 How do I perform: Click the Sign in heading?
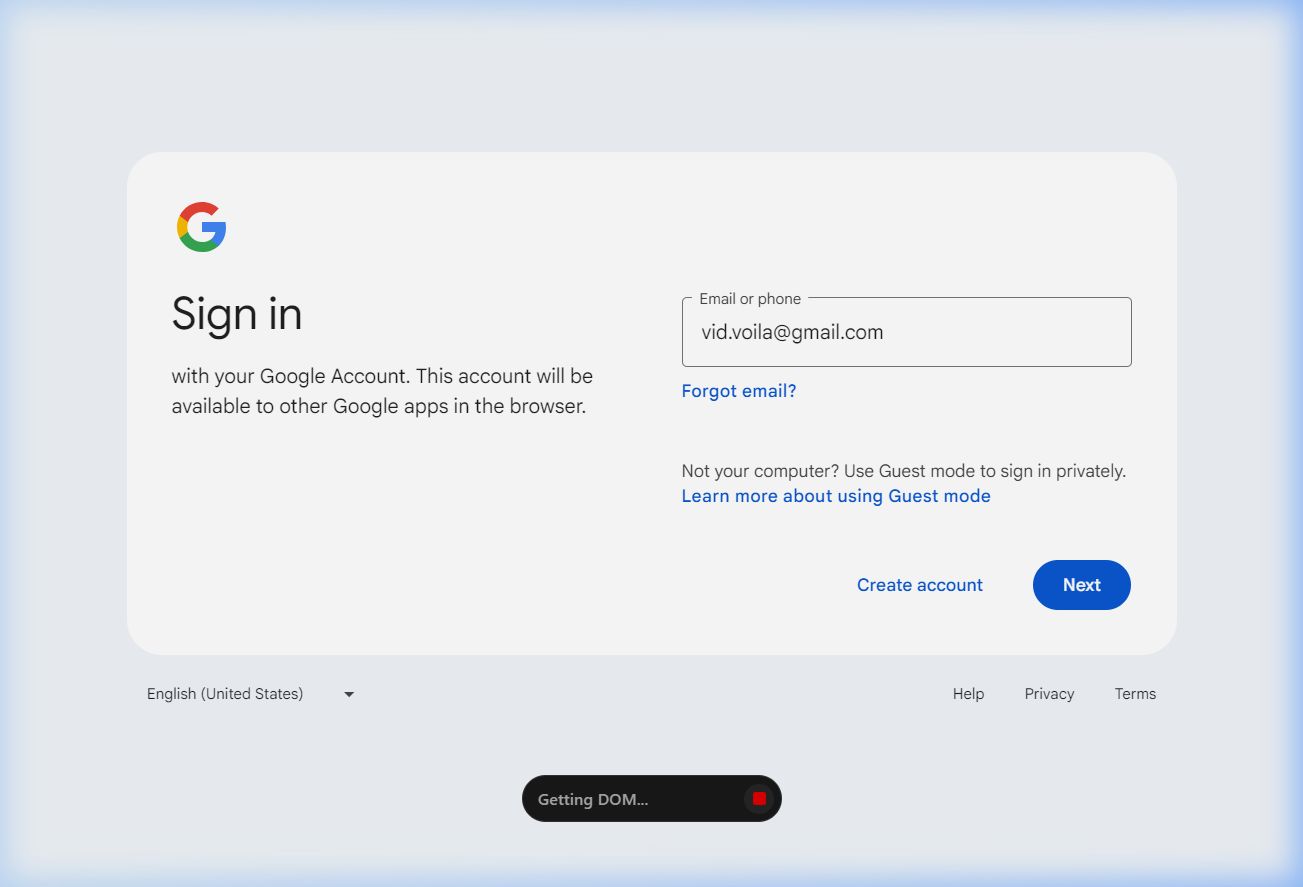coord(237,314)
